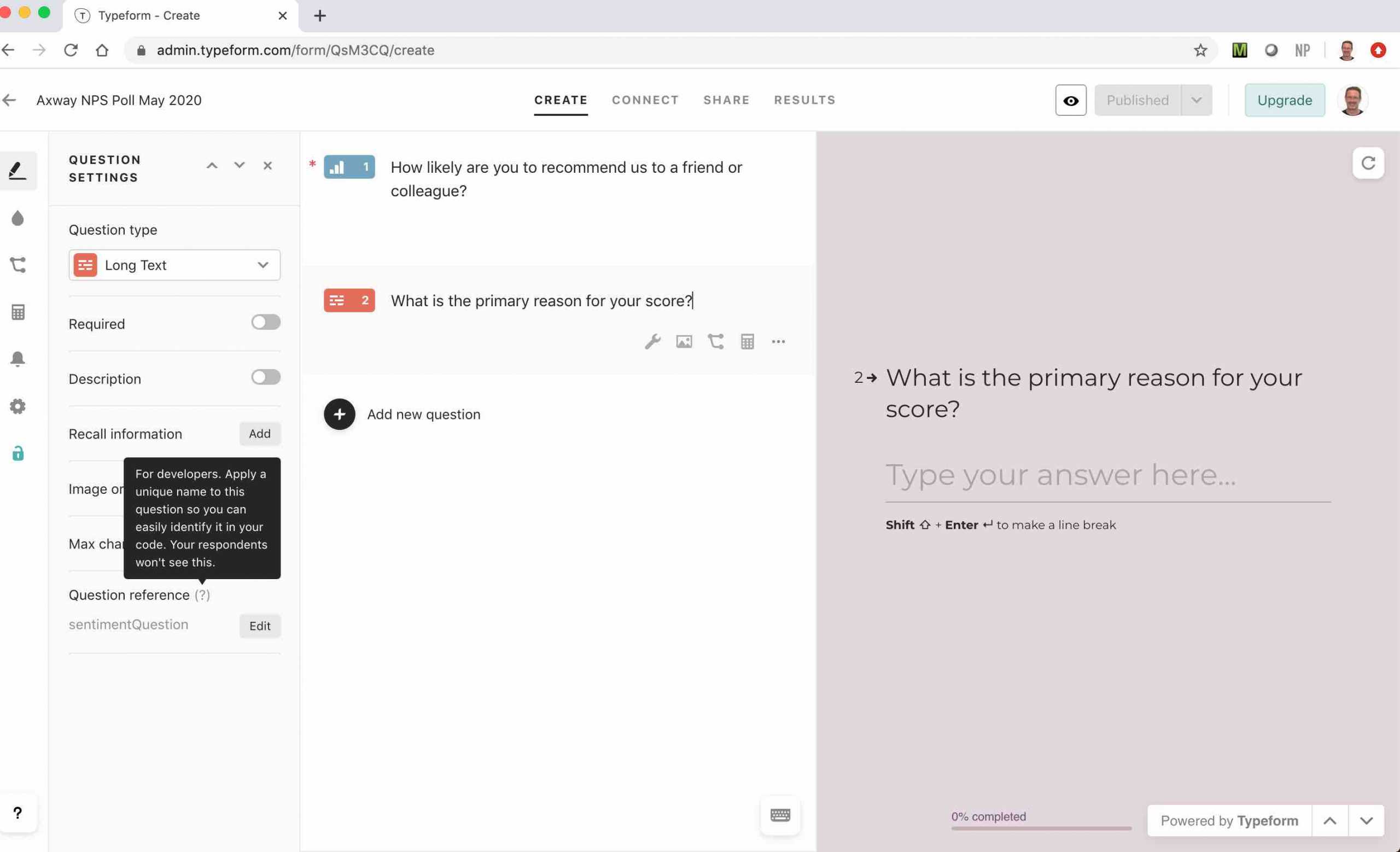The height and width of the screenshot is (852, 1400).
Task: Open the NP browser extension
Action: point(1302,50)
